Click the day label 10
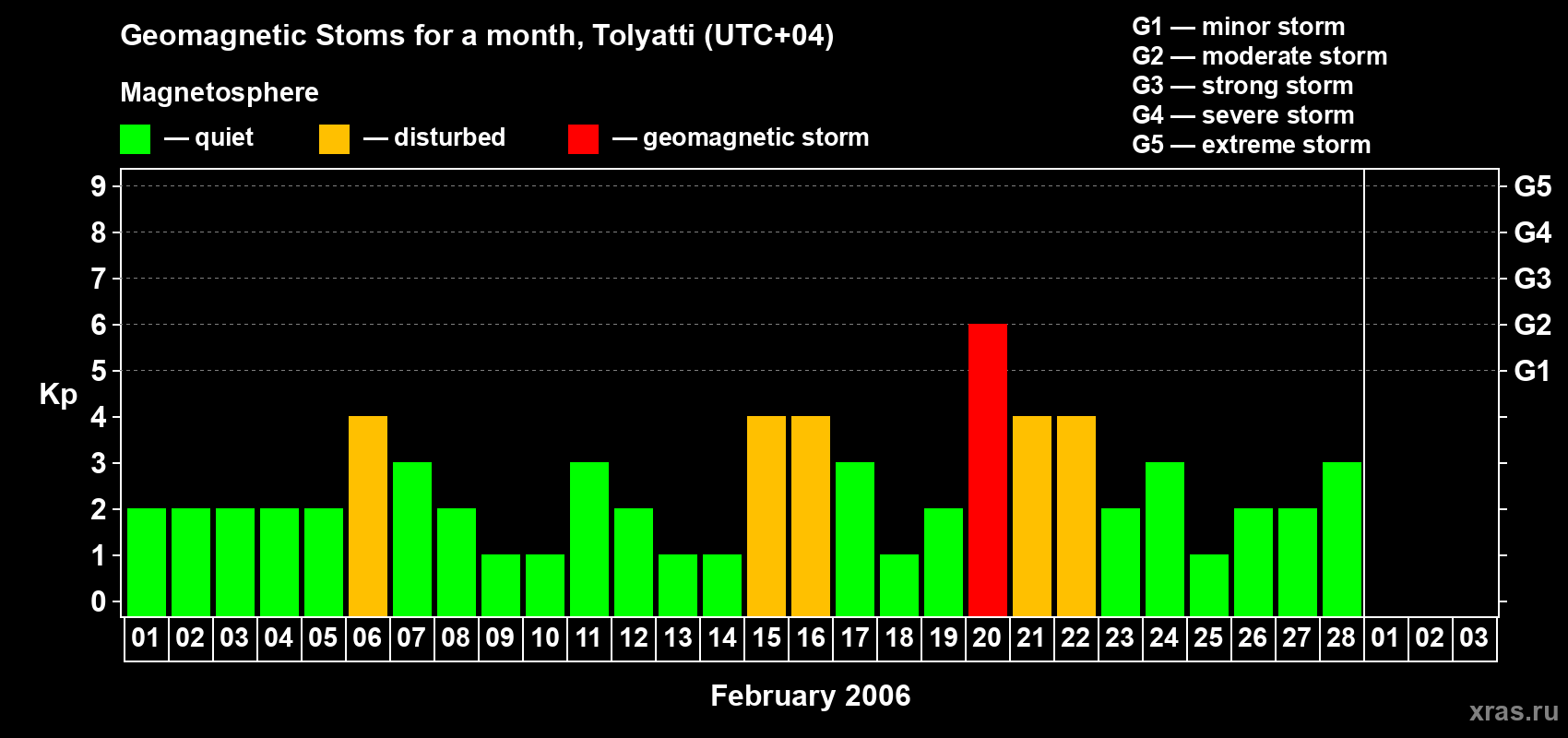This screenshot has width=1568, height=738. click(544, 637)
